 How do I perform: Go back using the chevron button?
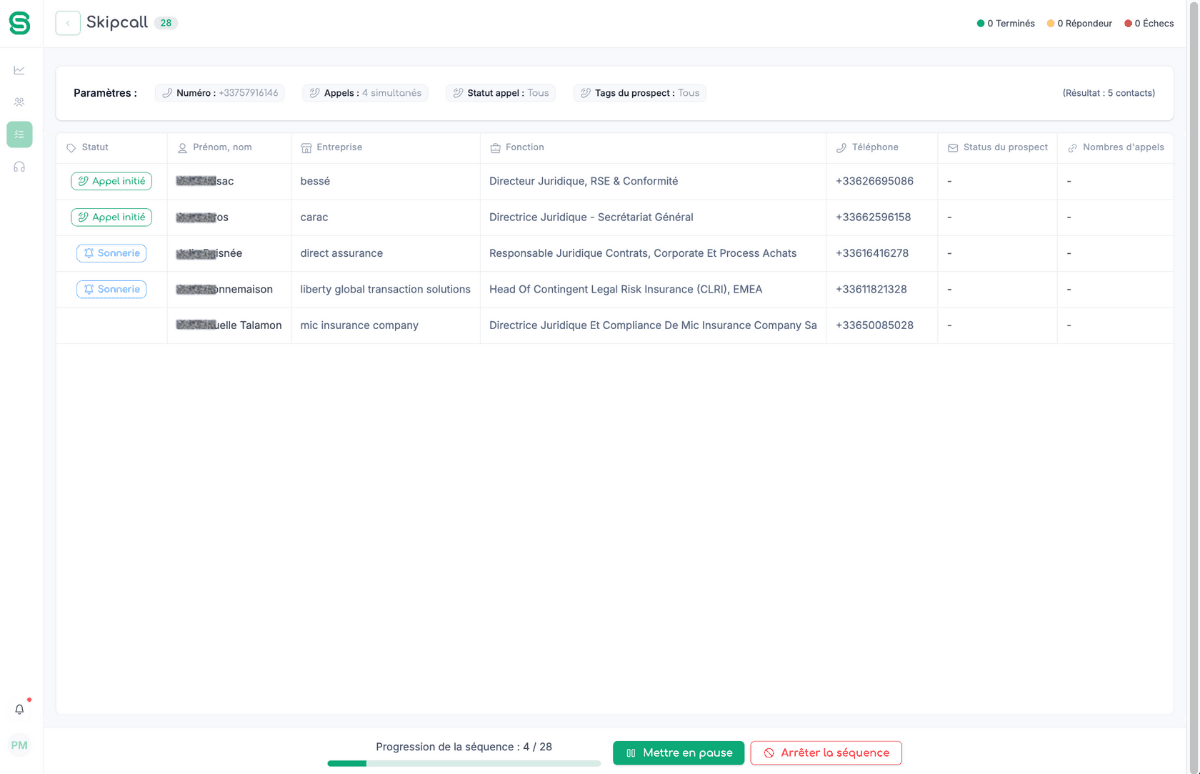tap(68, 23)
